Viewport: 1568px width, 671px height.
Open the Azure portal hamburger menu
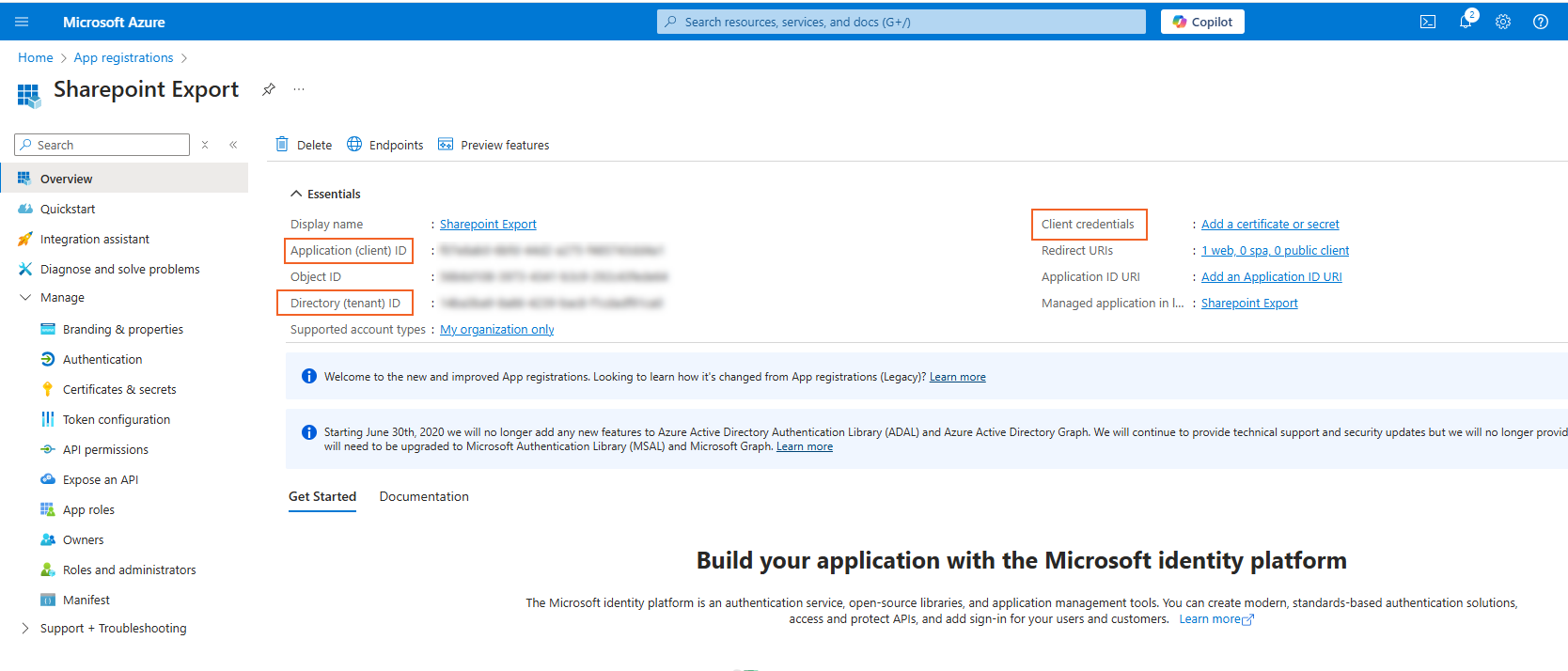pos(22,22)
